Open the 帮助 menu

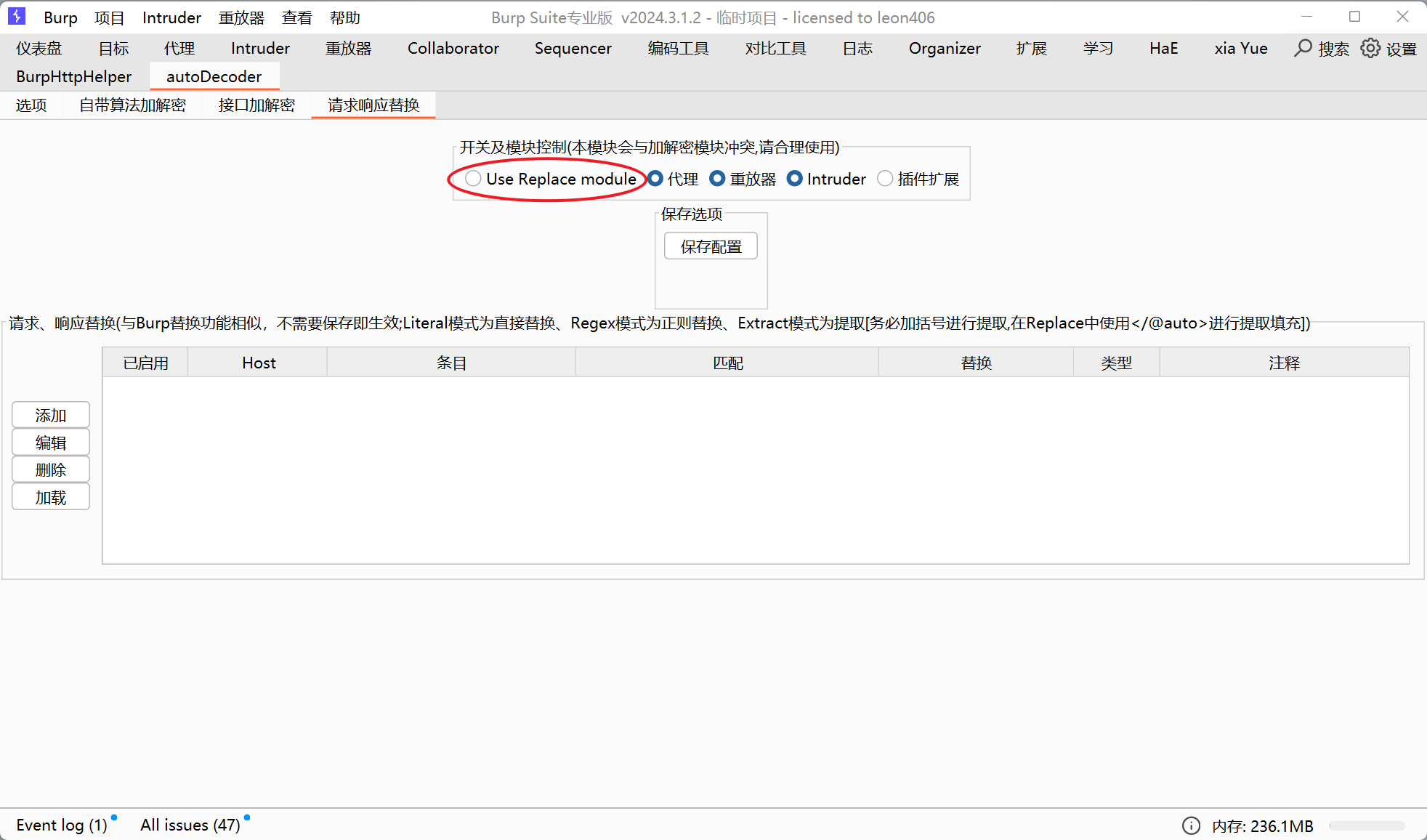pyautogui.click(x=344, y=17)
